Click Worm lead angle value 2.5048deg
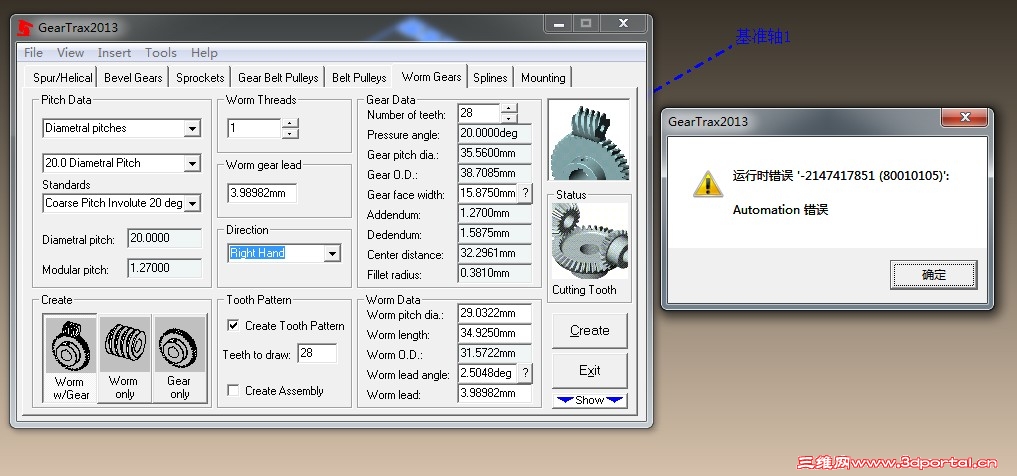Viewport: 1017px width, 476px height. (487, 374)
